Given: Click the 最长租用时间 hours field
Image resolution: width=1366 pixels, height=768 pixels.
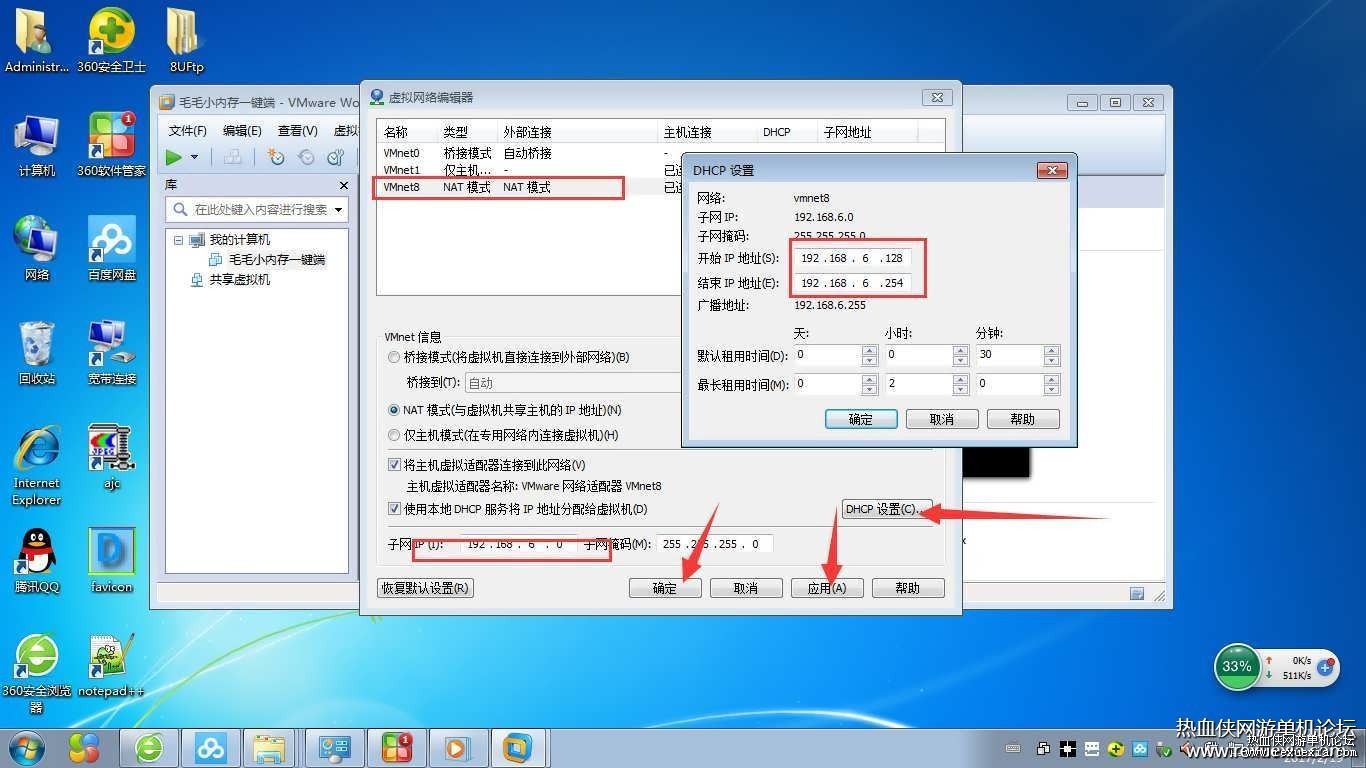Looking at the screenshot, I should 918,384.
